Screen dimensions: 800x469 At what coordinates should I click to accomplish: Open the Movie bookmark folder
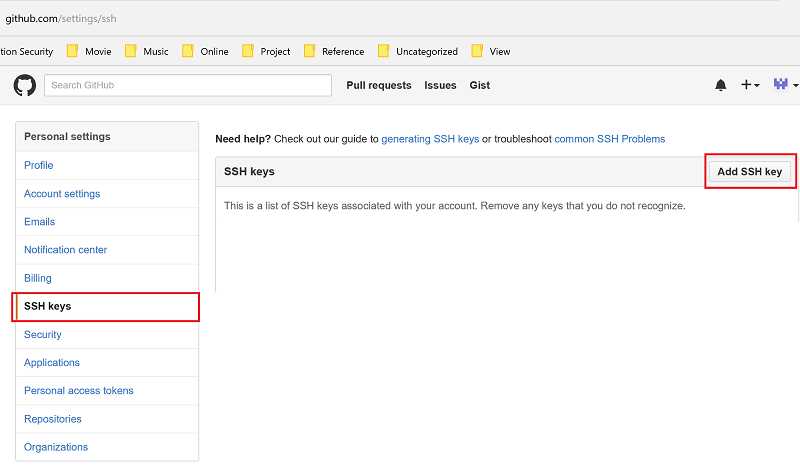(89, 51)
